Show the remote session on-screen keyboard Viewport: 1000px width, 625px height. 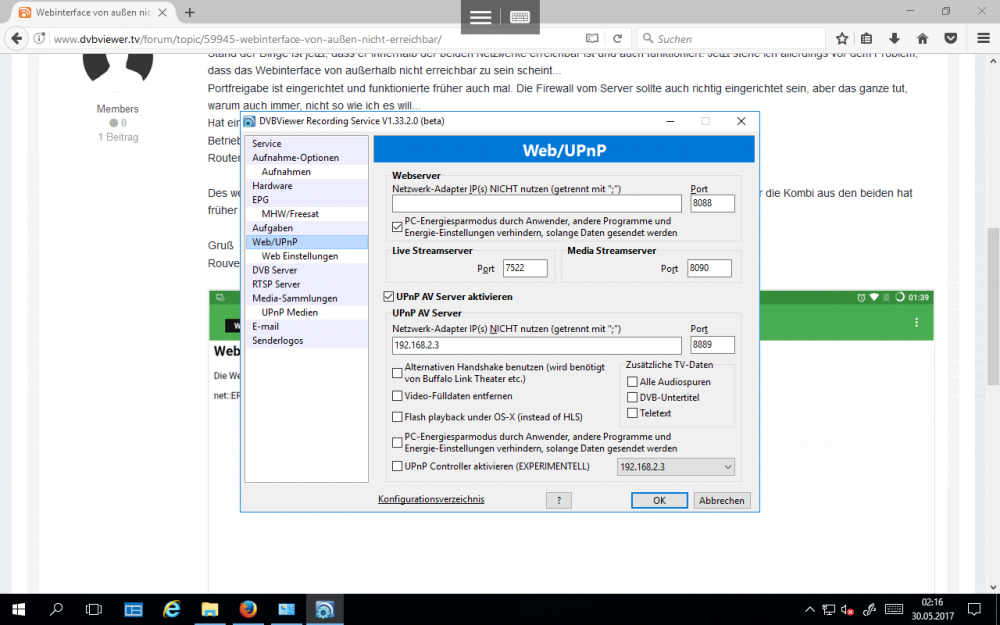[520, 17]
